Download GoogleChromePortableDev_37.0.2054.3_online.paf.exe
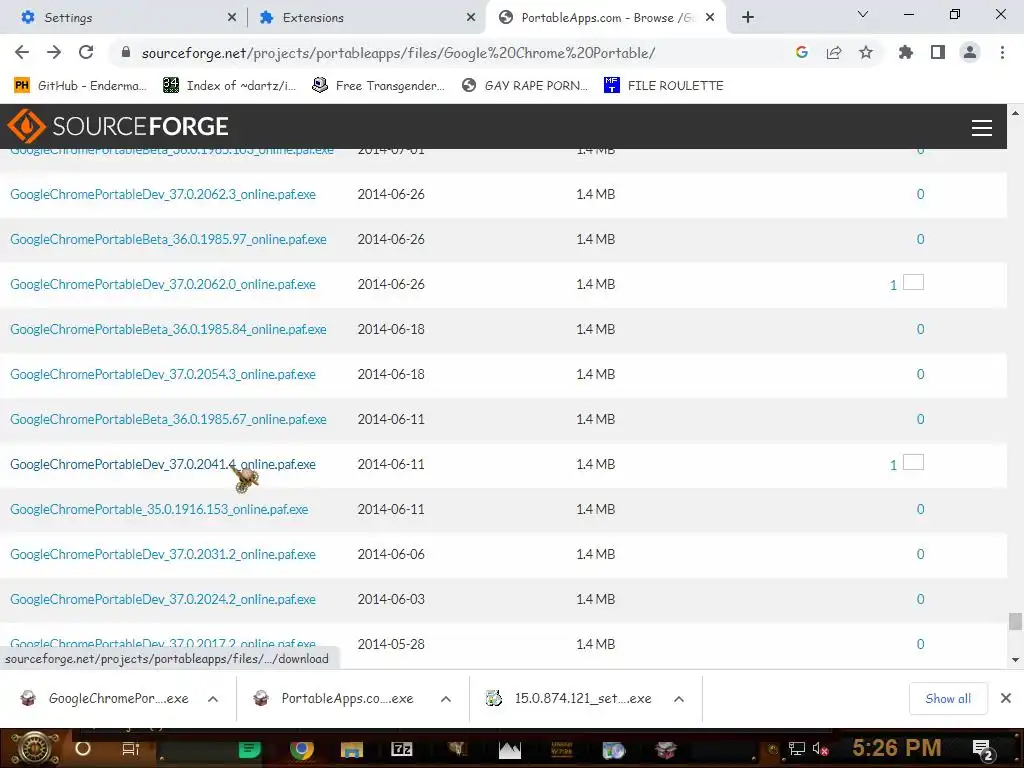The image size is (1024, 768). point(163,374)
